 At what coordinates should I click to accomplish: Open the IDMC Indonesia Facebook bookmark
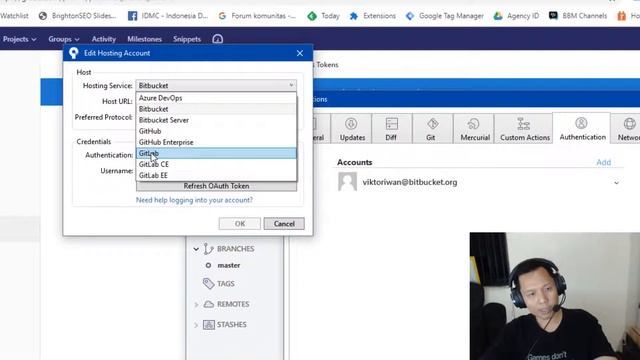pyautogui.click(x=168, y=16)
